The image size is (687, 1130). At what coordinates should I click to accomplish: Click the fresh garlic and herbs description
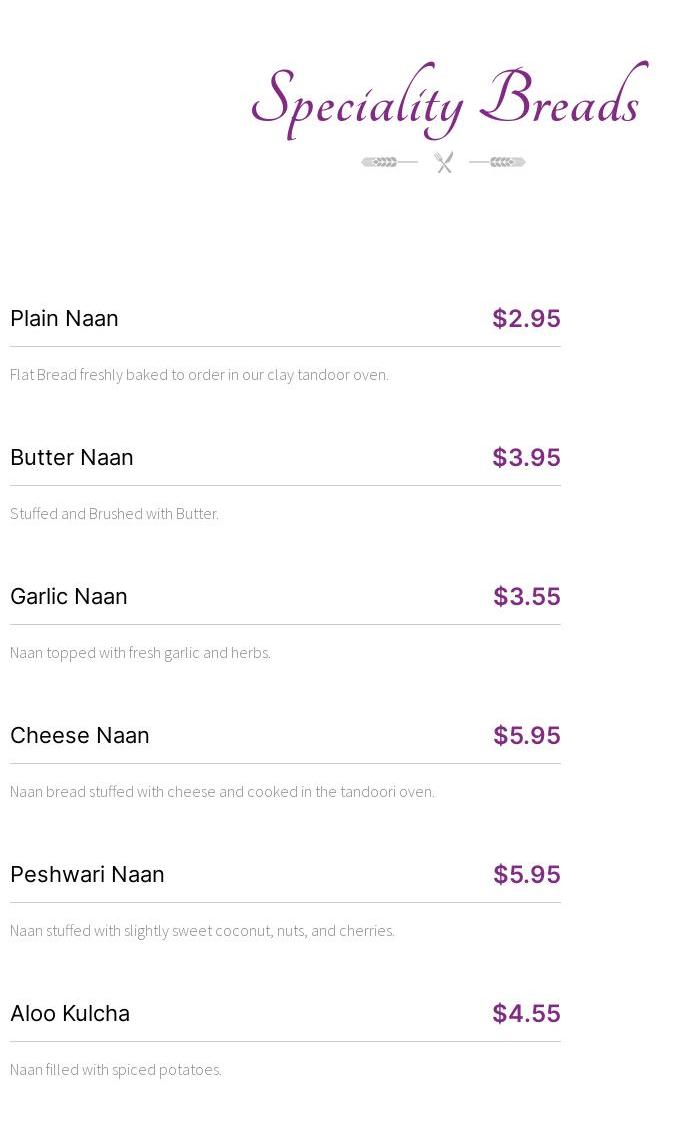pos(140,652)
